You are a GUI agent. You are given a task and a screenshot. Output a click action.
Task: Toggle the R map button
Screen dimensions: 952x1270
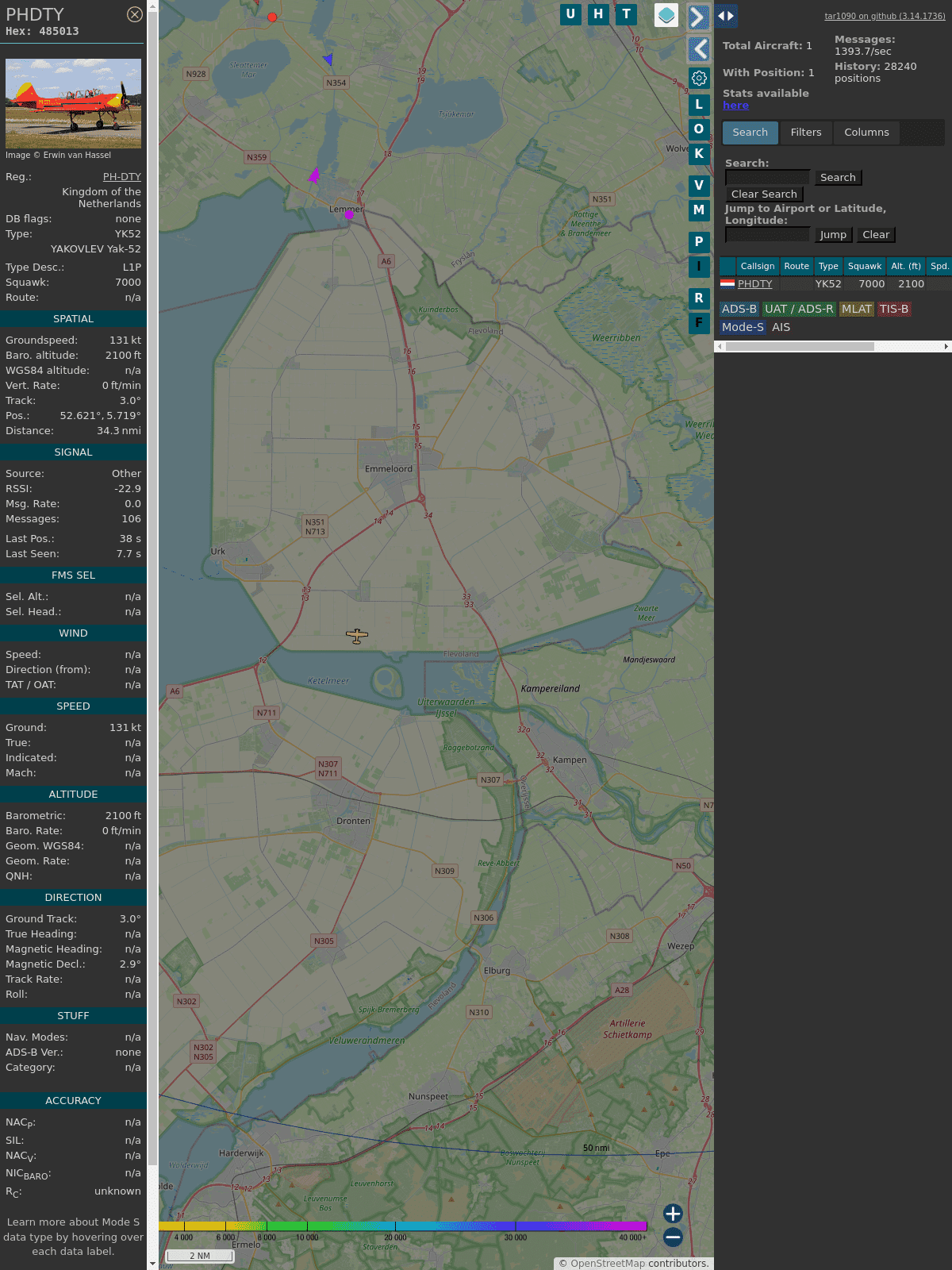coord(699,298)
